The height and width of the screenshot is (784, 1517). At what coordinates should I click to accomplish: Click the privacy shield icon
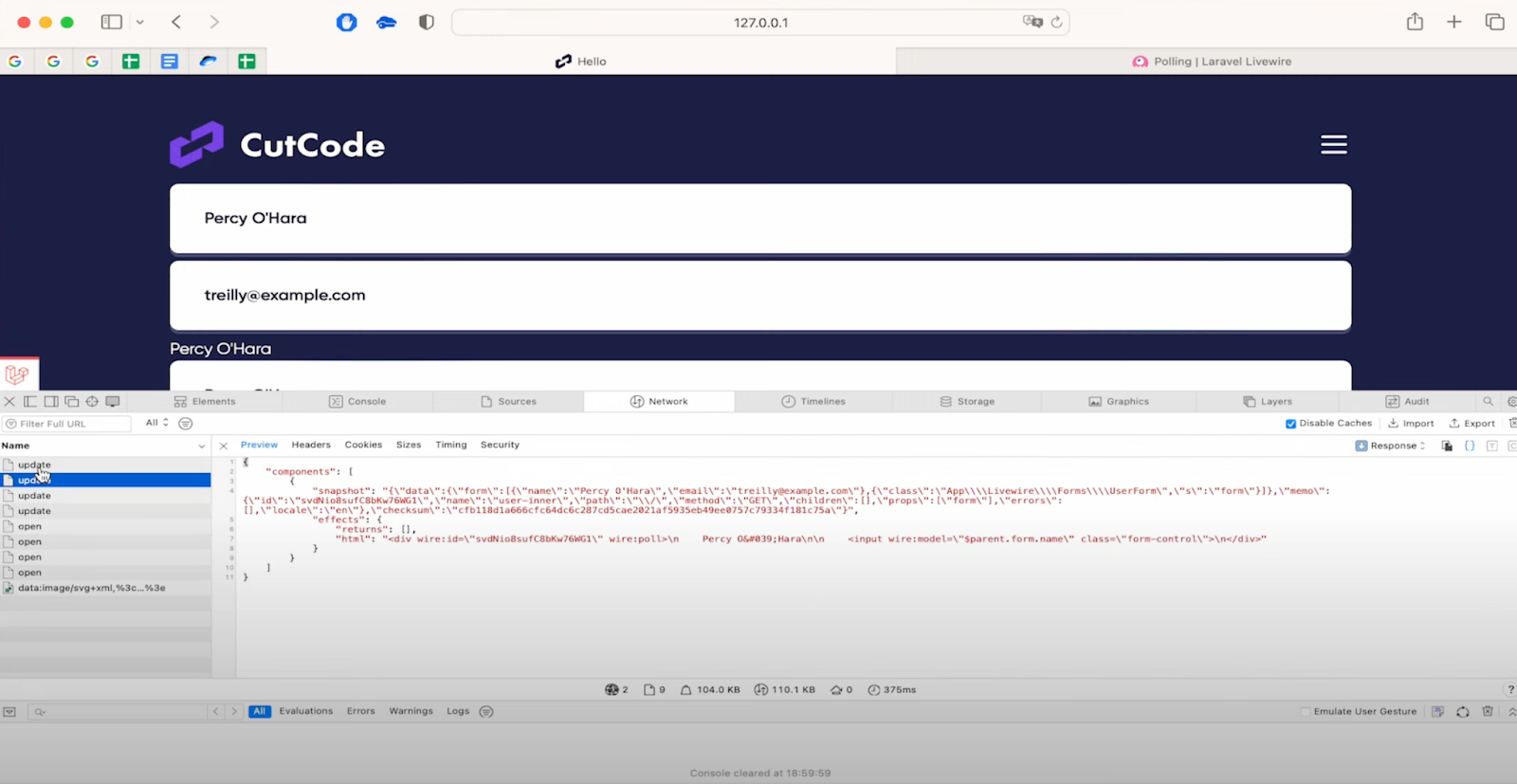pyautogui.click(x=427, y=22)
